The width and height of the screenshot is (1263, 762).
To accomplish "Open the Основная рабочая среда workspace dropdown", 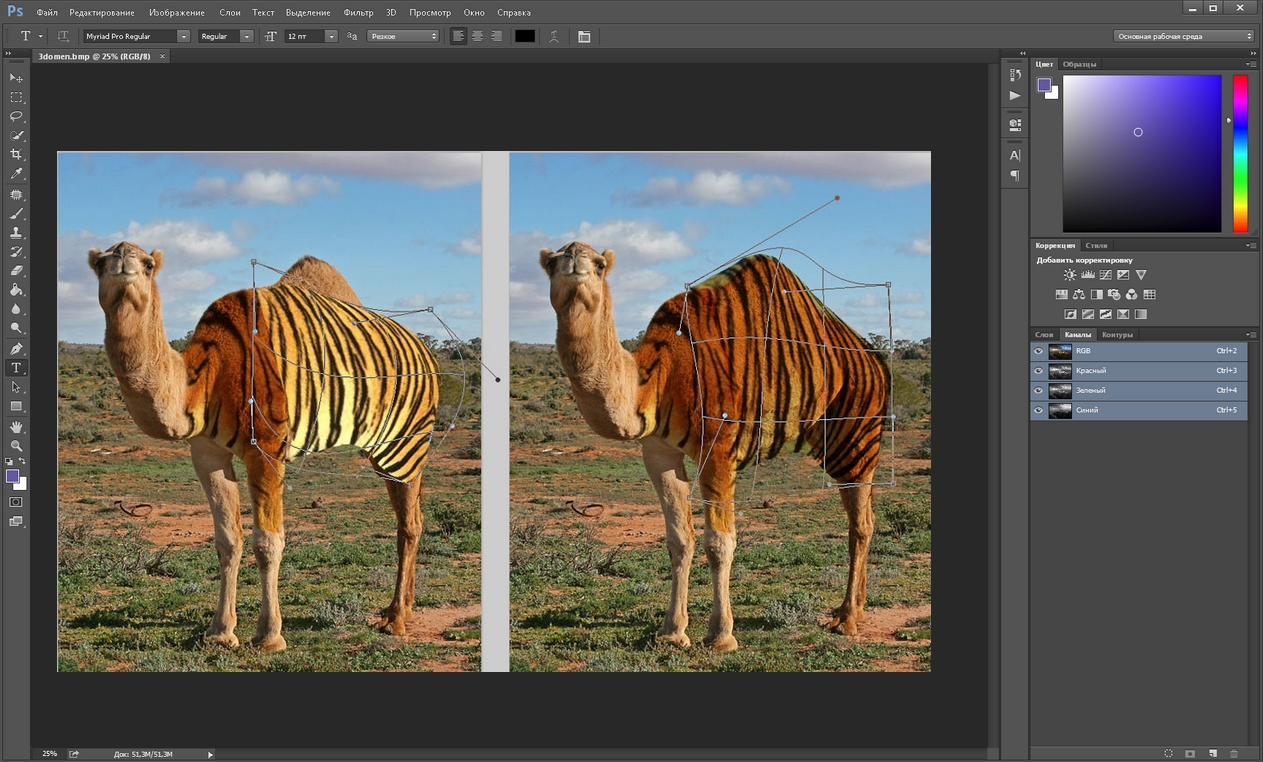I will (1184, 36).
